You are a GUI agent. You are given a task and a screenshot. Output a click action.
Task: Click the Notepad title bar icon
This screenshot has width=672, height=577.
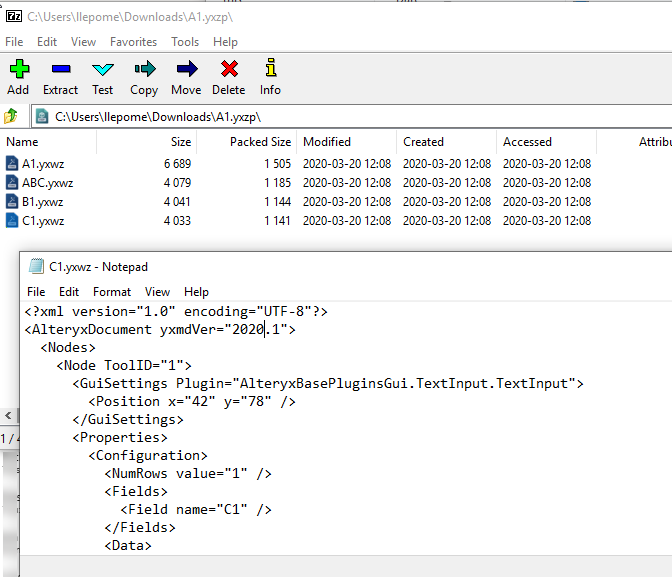(36, 266)
